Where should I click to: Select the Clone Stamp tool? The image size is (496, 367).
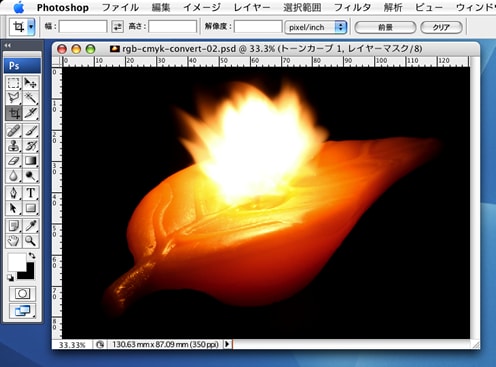[14, 146]
